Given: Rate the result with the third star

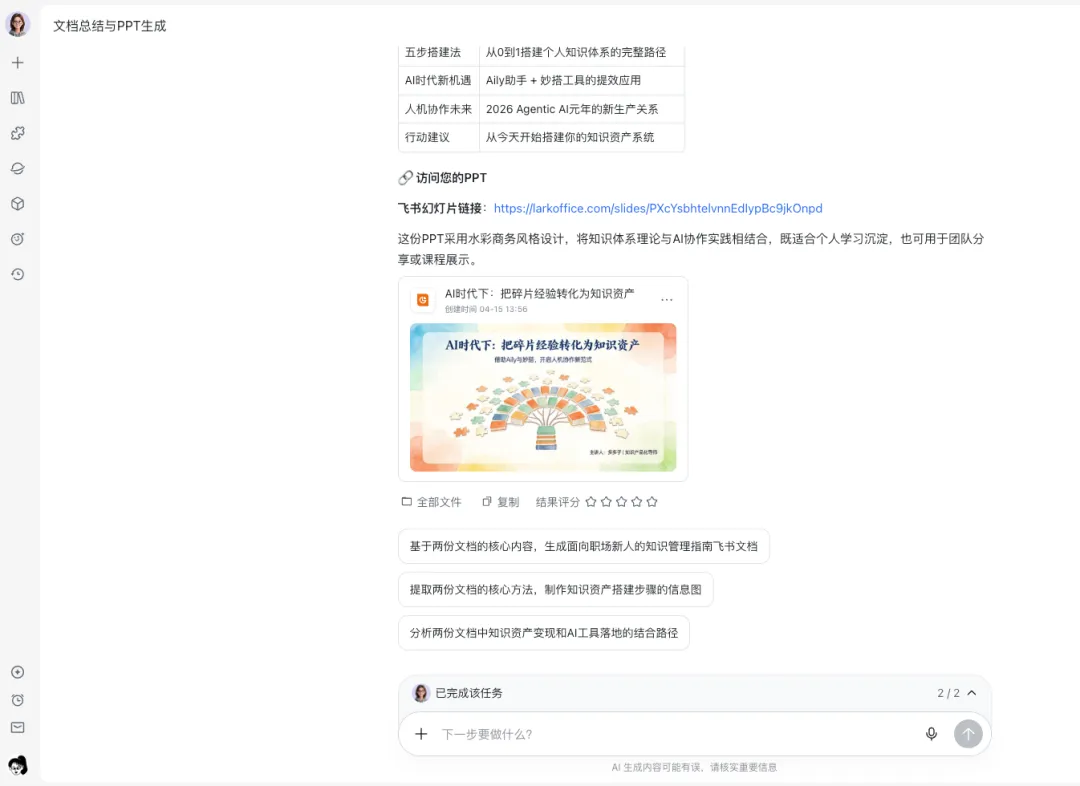Looking at the screenshot, I should pyautogui.click(x=621, y=501).
